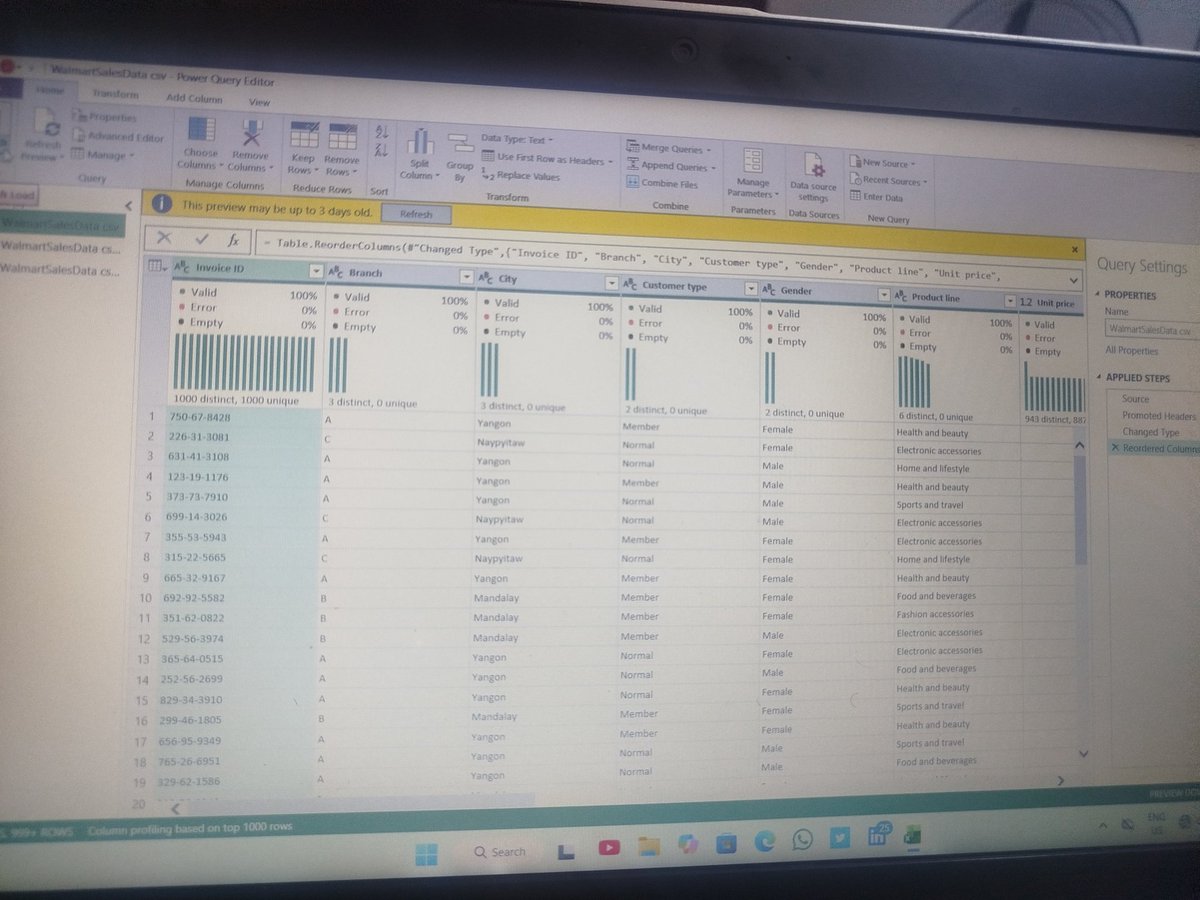Viewport: 1200px width, 900px height.
Task: Click Group By icon
Action: point(460,145)
